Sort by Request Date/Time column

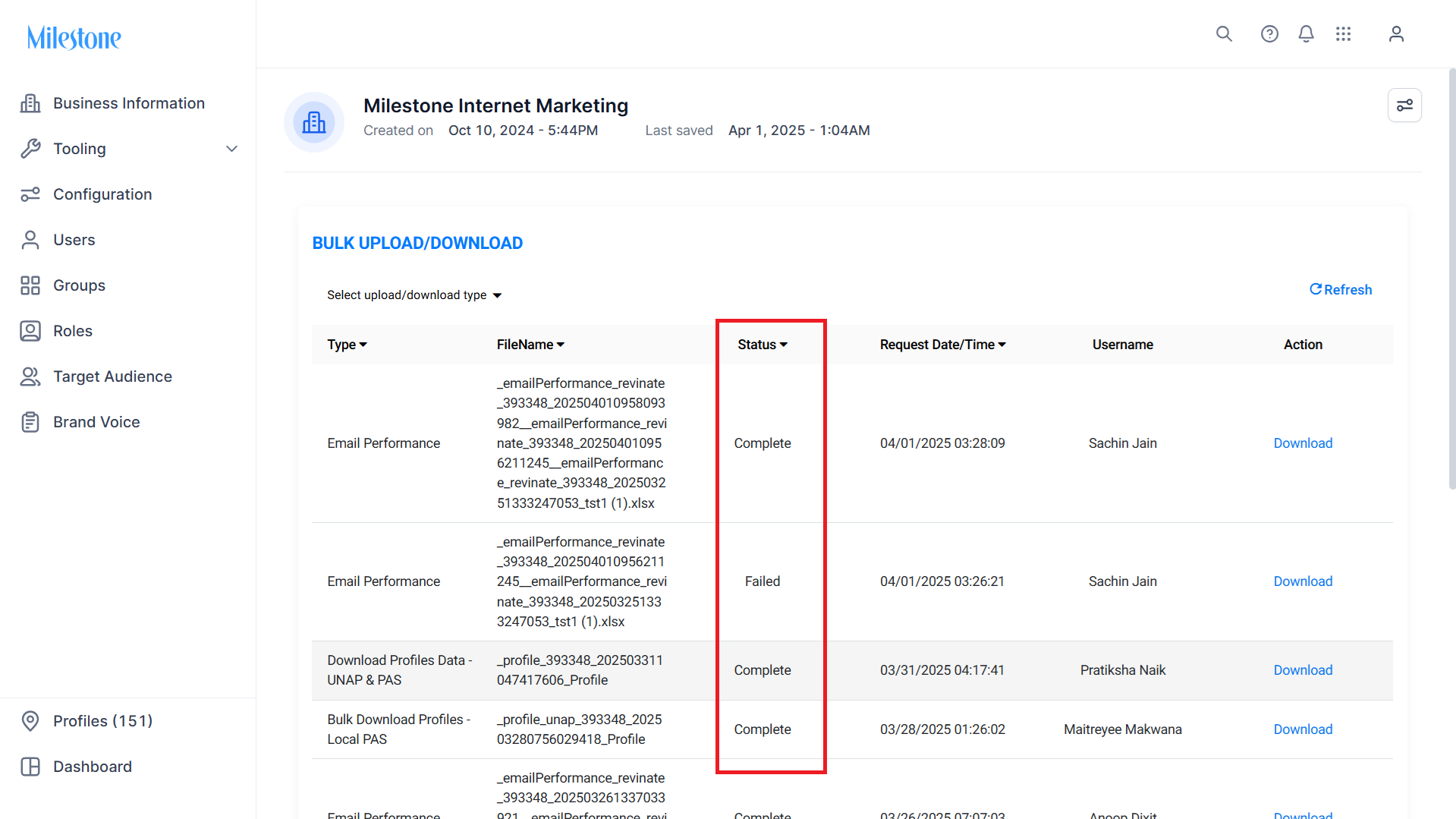click(x=943, y=345)
